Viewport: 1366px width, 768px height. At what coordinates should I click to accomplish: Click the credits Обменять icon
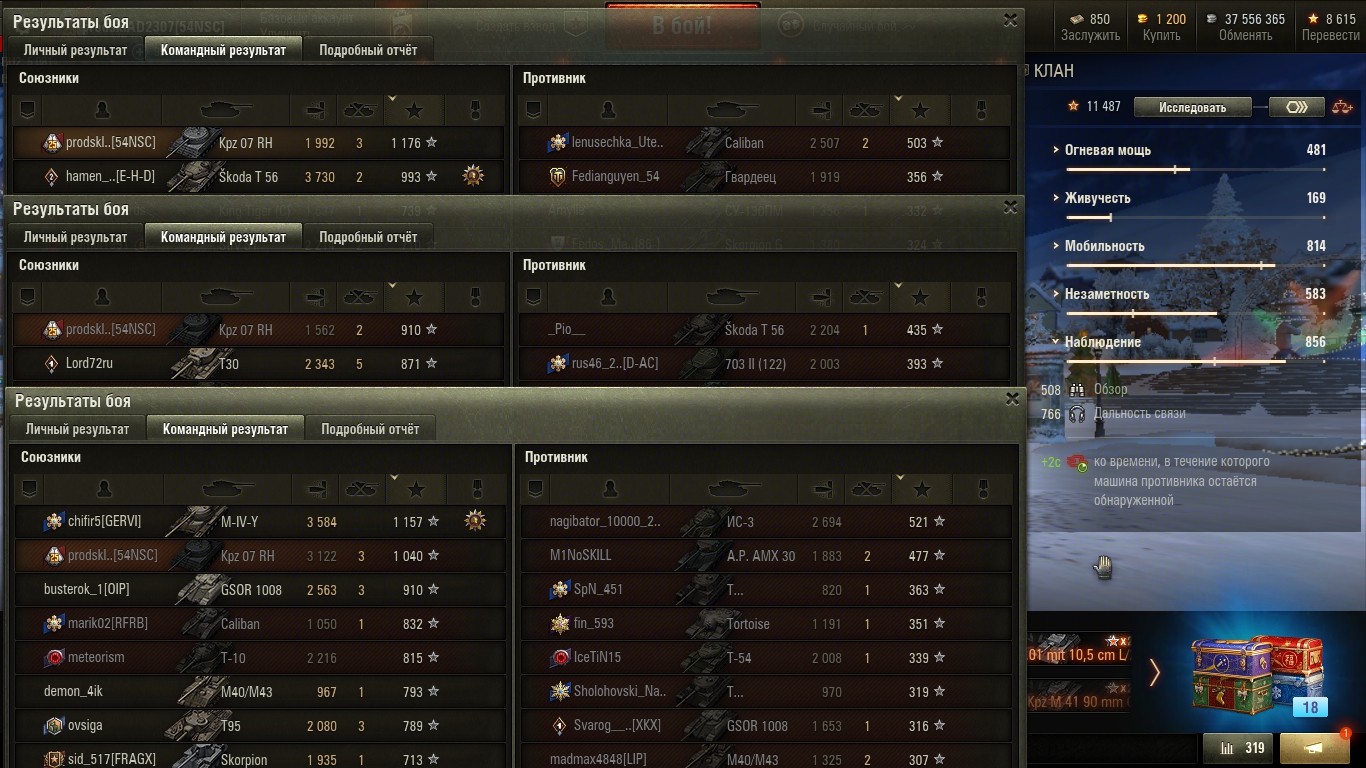point(1211,19)
